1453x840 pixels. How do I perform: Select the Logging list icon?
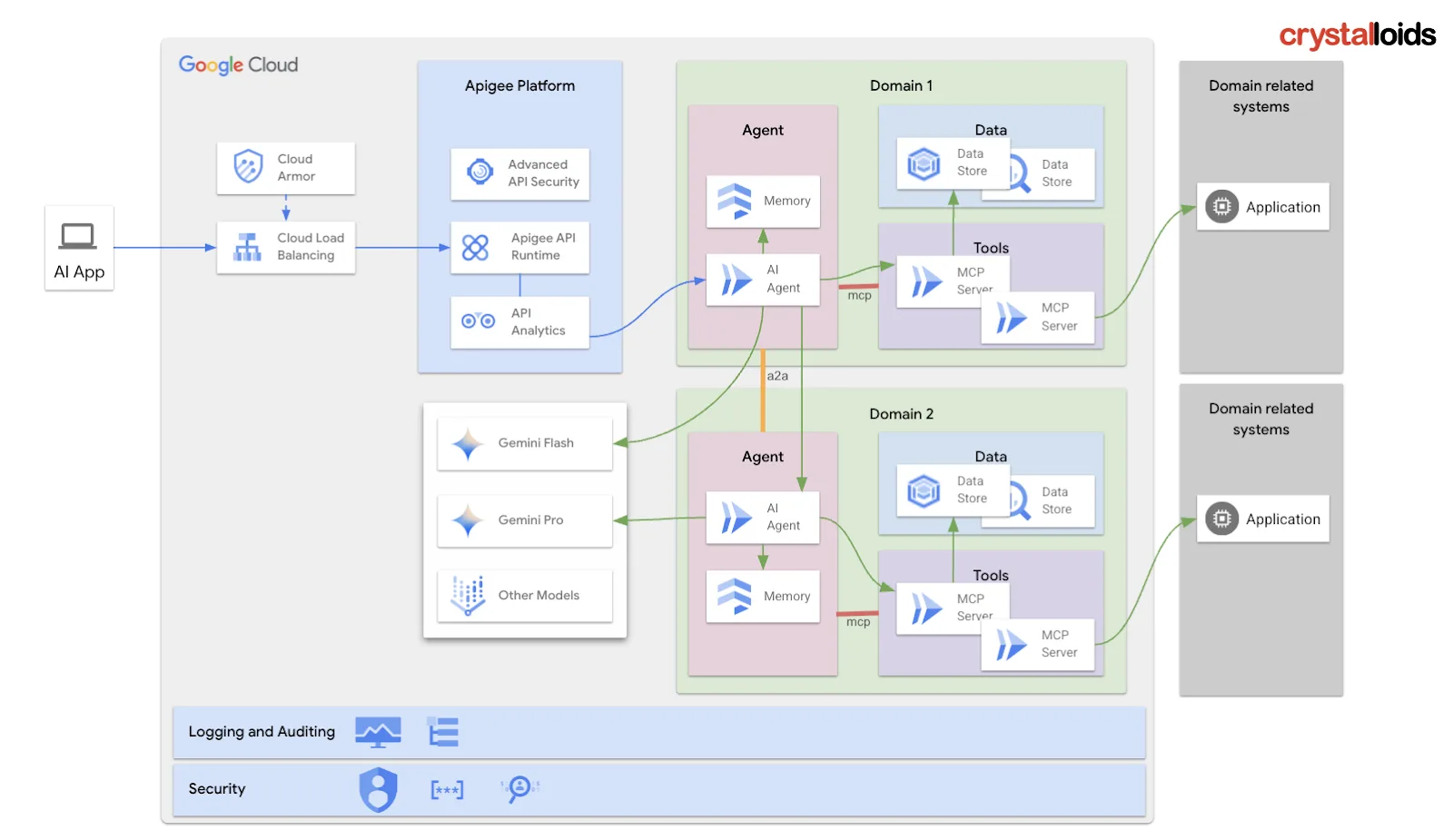tap(443, 732)
